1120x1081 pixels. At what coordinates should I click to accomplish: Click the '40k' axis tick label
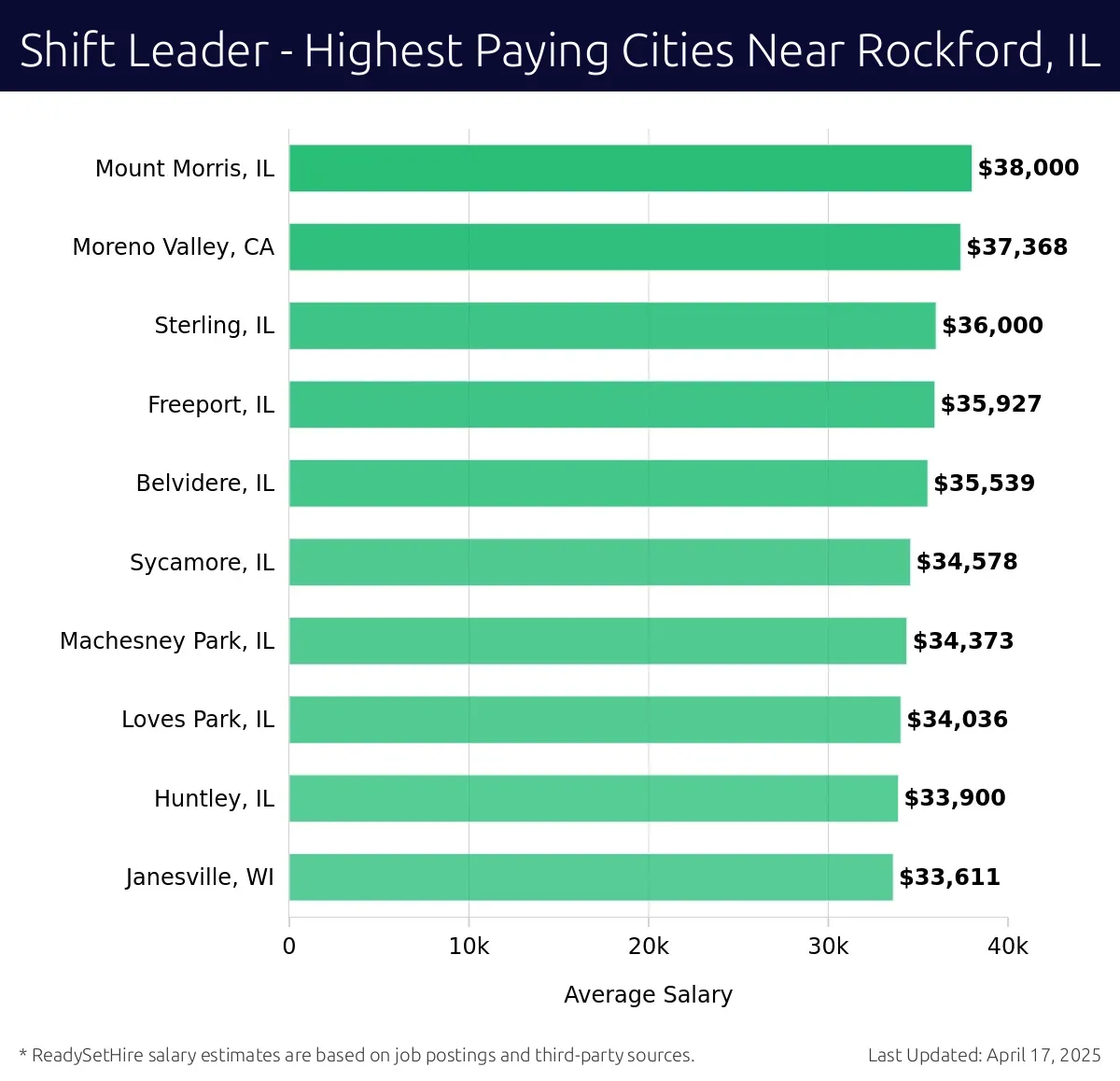pos(1008,947)
